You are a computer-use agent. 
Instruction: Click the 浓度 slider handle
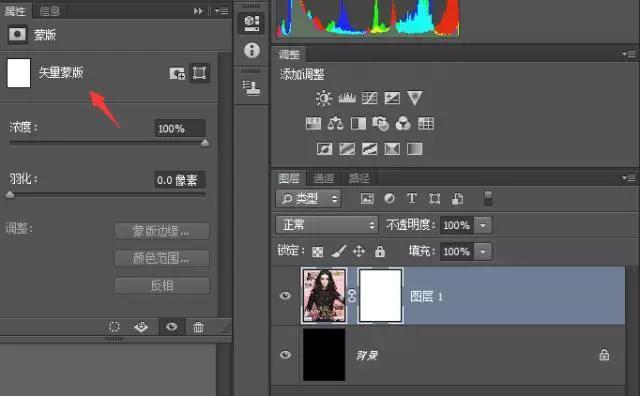pos(205,142)
